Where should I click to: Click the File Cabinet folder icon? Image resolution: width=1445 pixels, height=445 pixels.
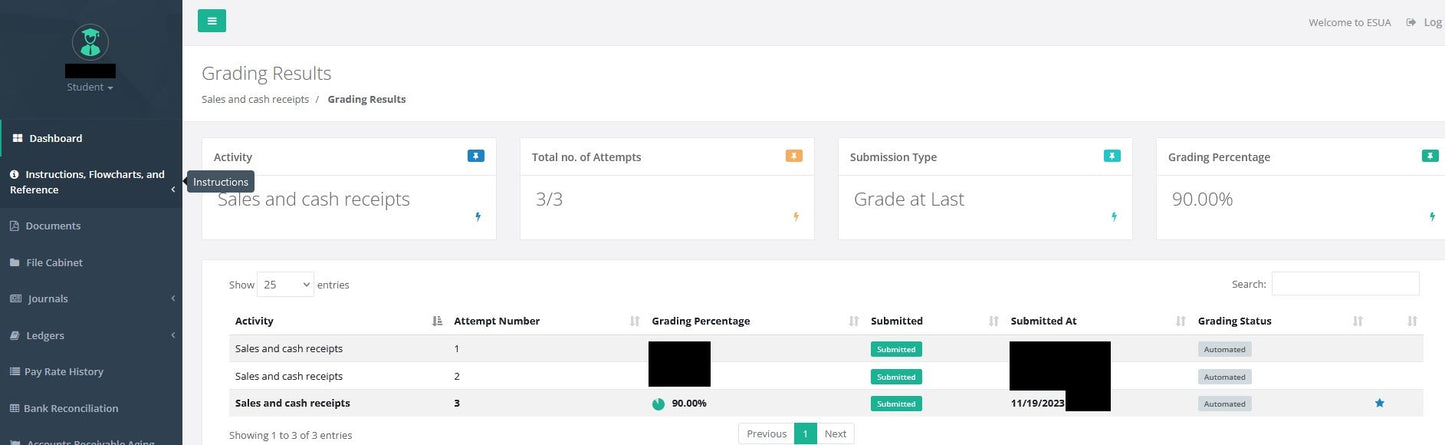click(x=15, y=262)
